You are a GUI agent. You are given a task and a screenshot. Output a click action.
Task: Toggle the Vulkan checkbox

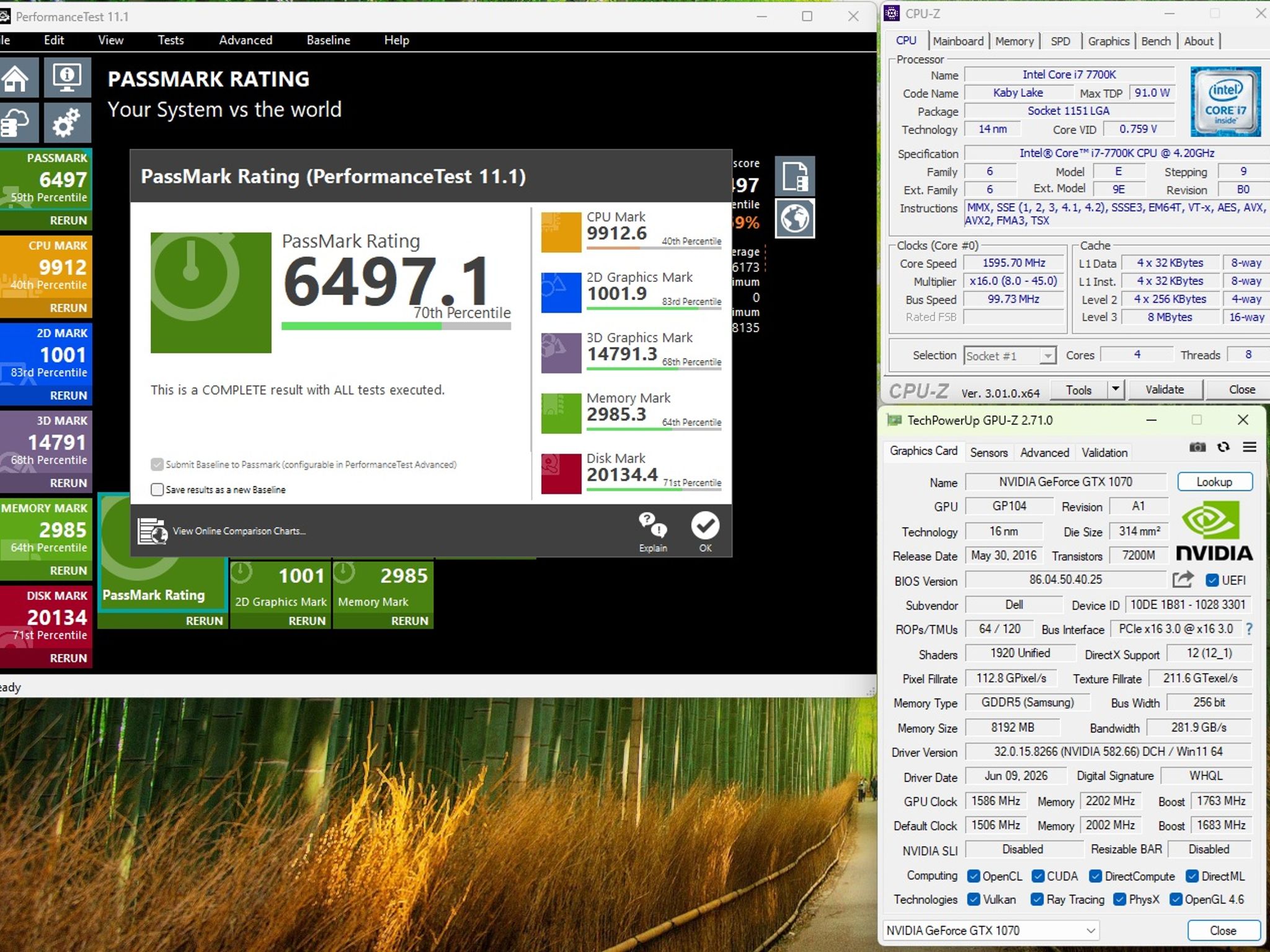974,899
